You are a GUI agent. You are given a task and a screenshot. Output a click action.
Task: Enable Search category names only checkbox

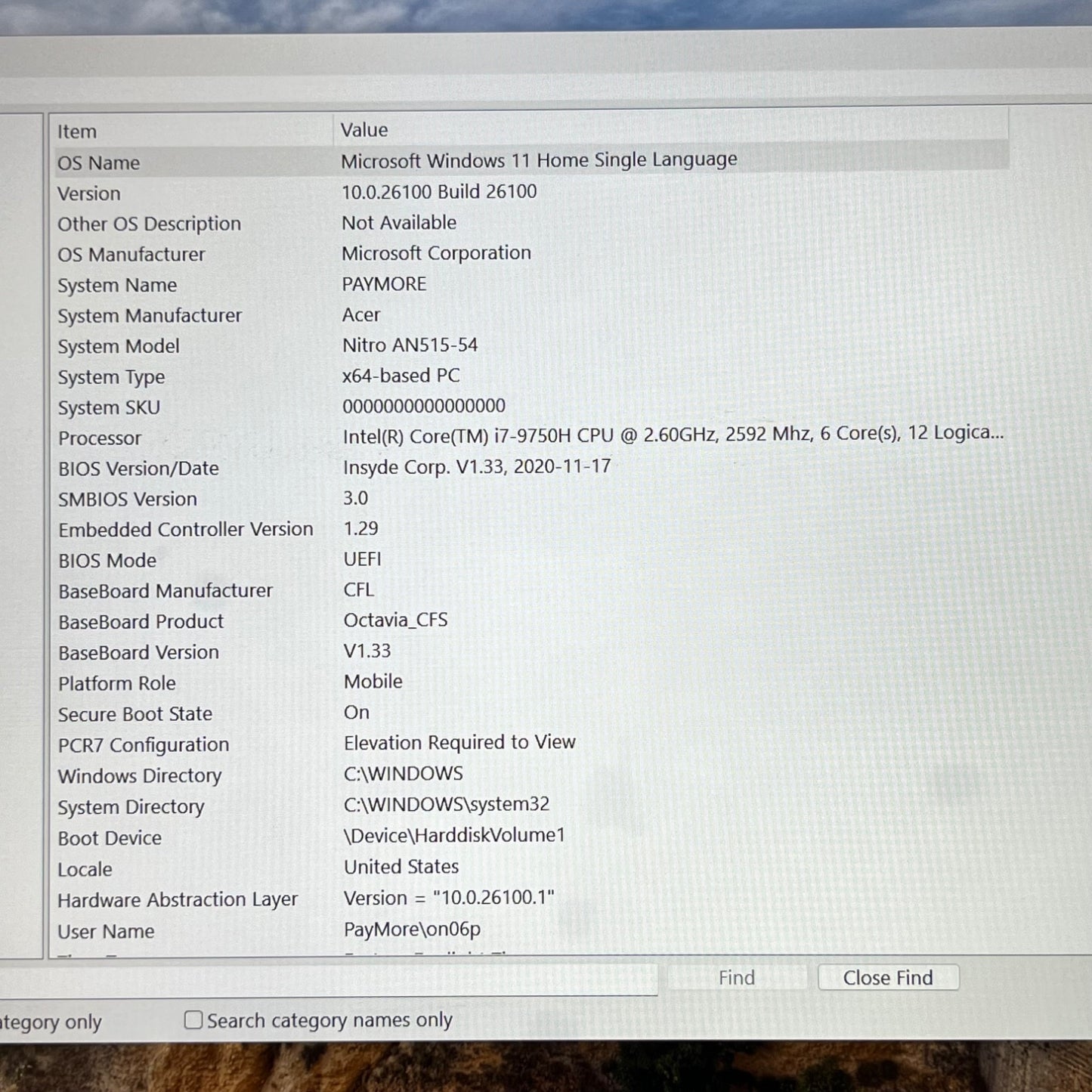click(x=193, y=1020)
